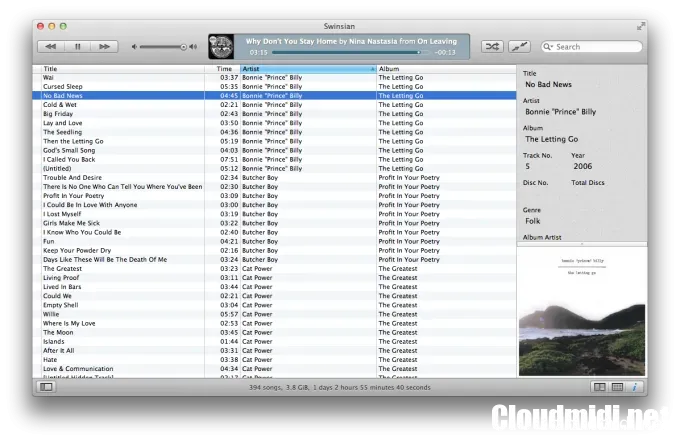The width and height of the screenshot is (680, 441).
Task: Pause the currently playing song
Action: click(x=77, y=47)
